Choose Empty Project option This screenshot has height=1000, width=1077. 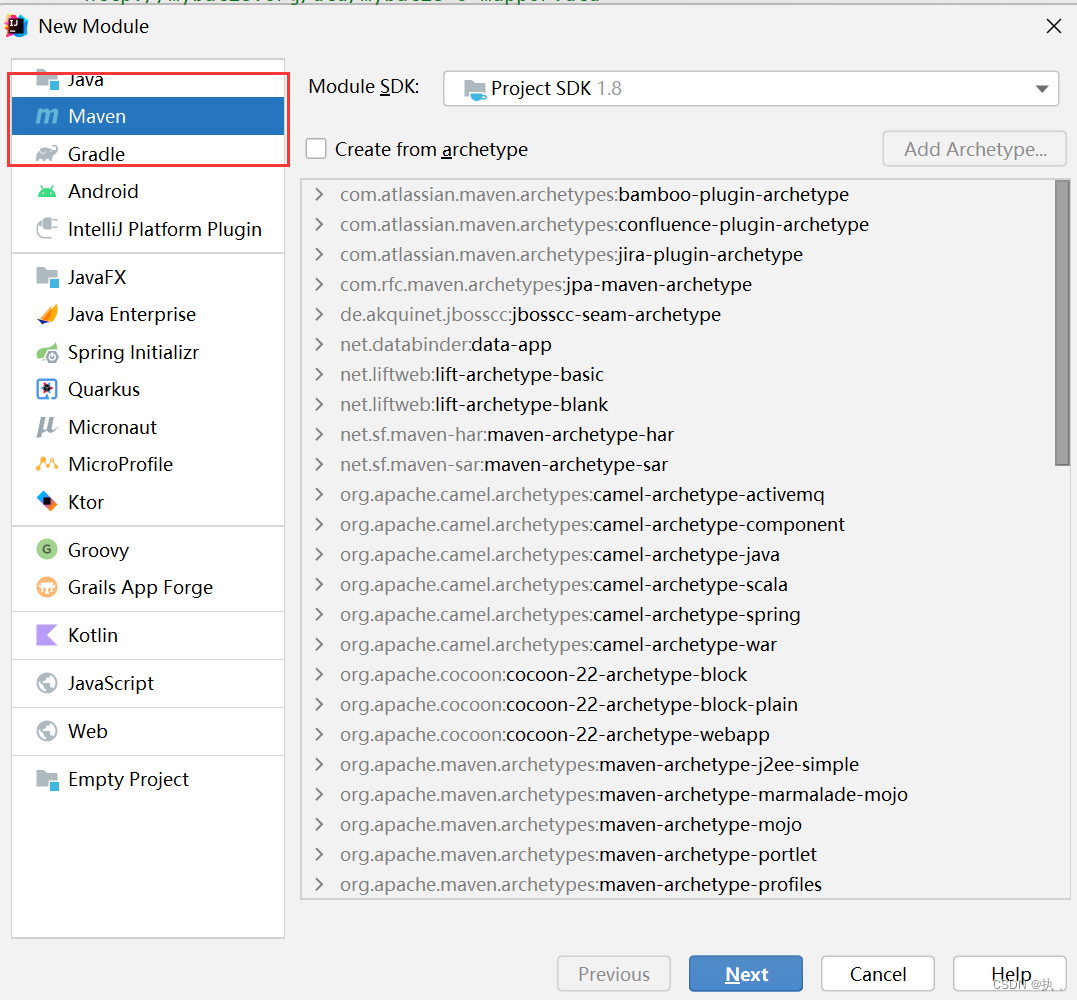pos(148,779)
